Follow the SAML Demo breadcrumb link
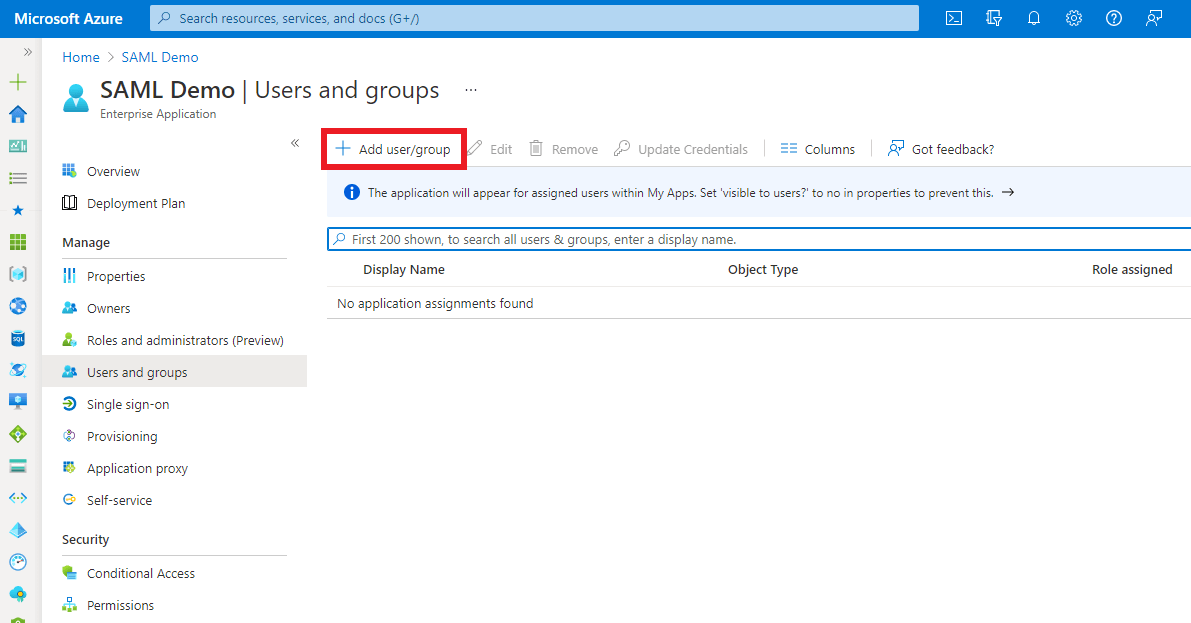Screen dimensions: 1191x623 tap(159, 57)
